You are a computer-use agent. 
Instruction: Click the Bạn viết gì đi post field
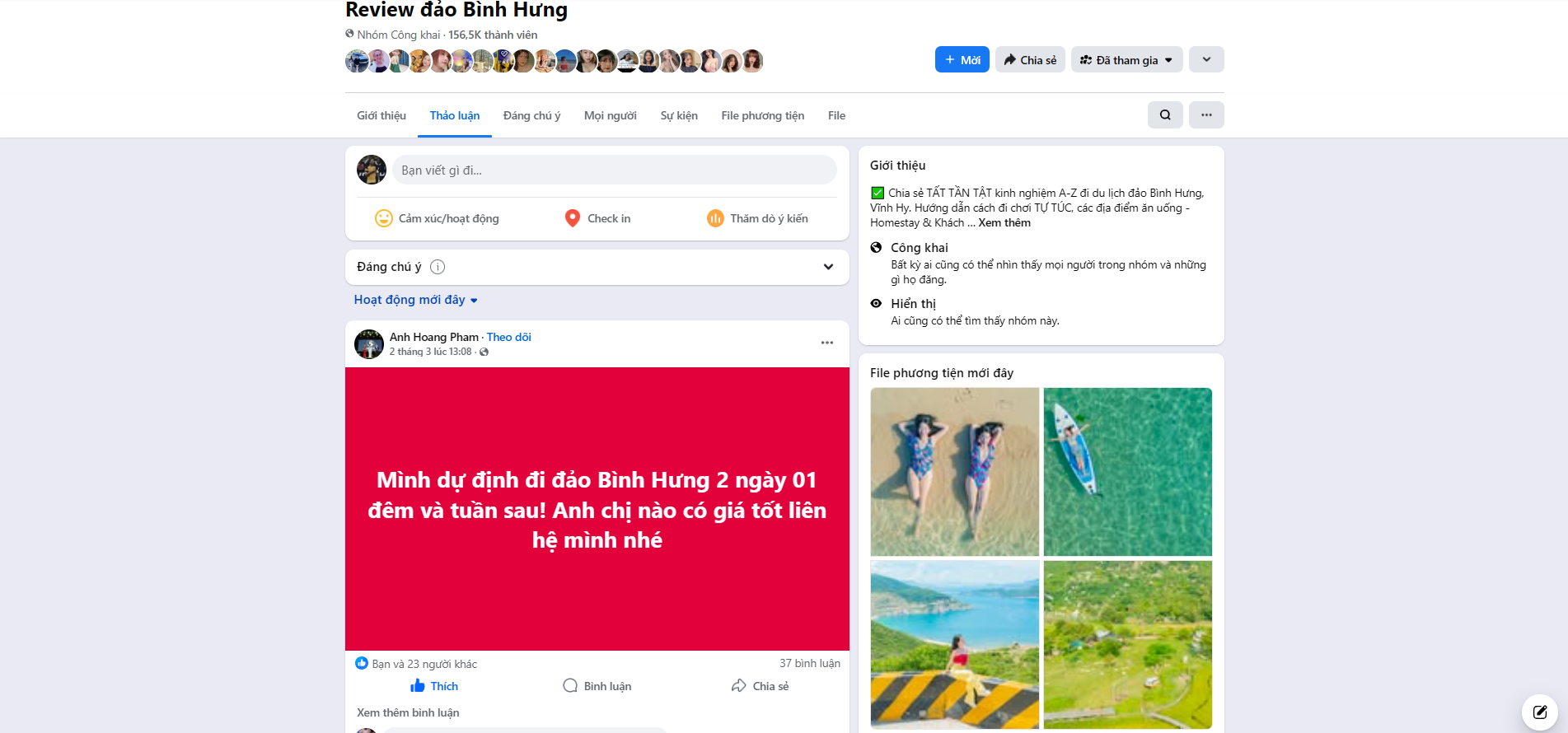click(x=614, y=170)
